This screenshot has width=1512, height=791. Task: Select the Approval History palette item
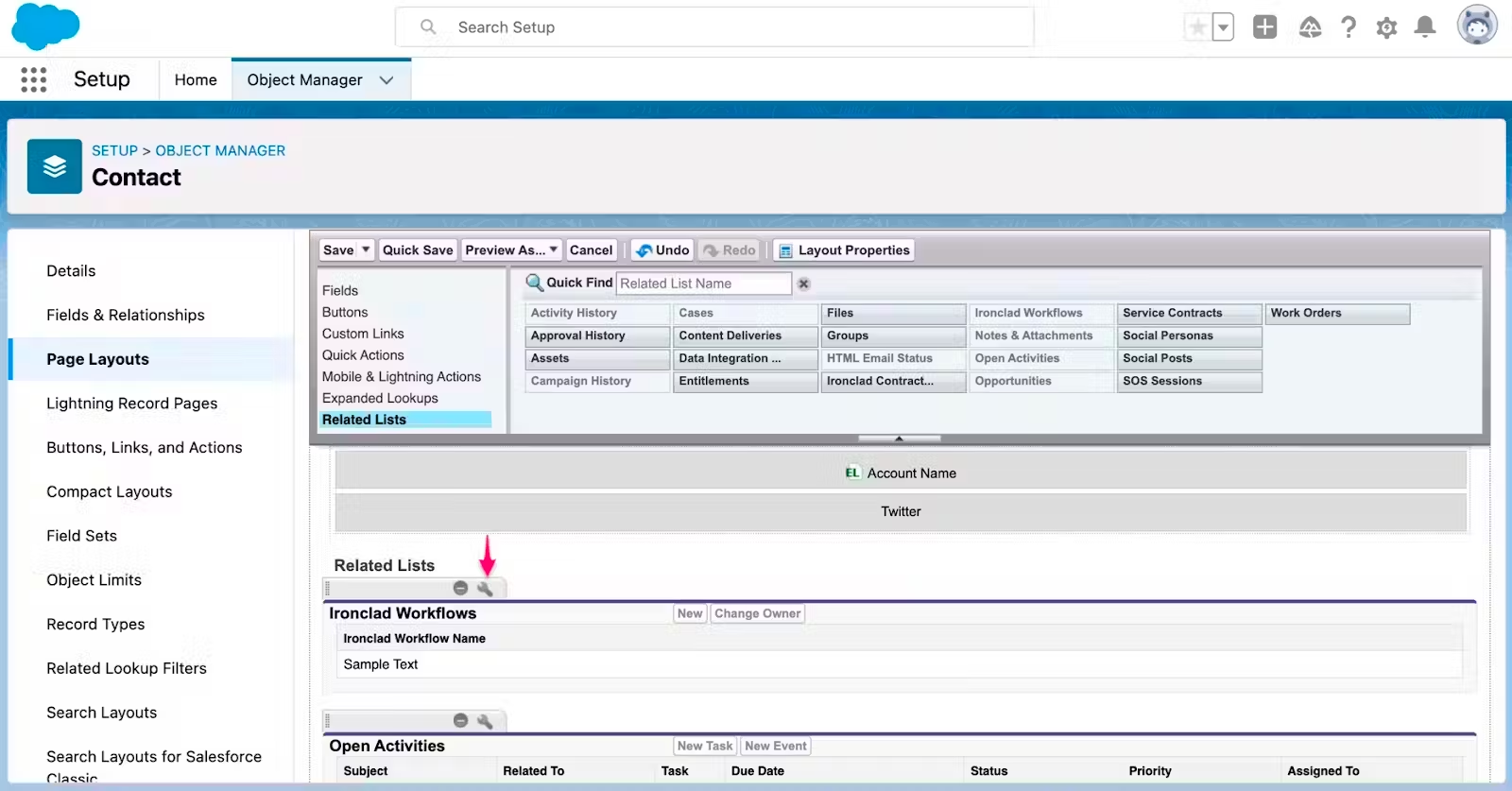click(597, 336)
